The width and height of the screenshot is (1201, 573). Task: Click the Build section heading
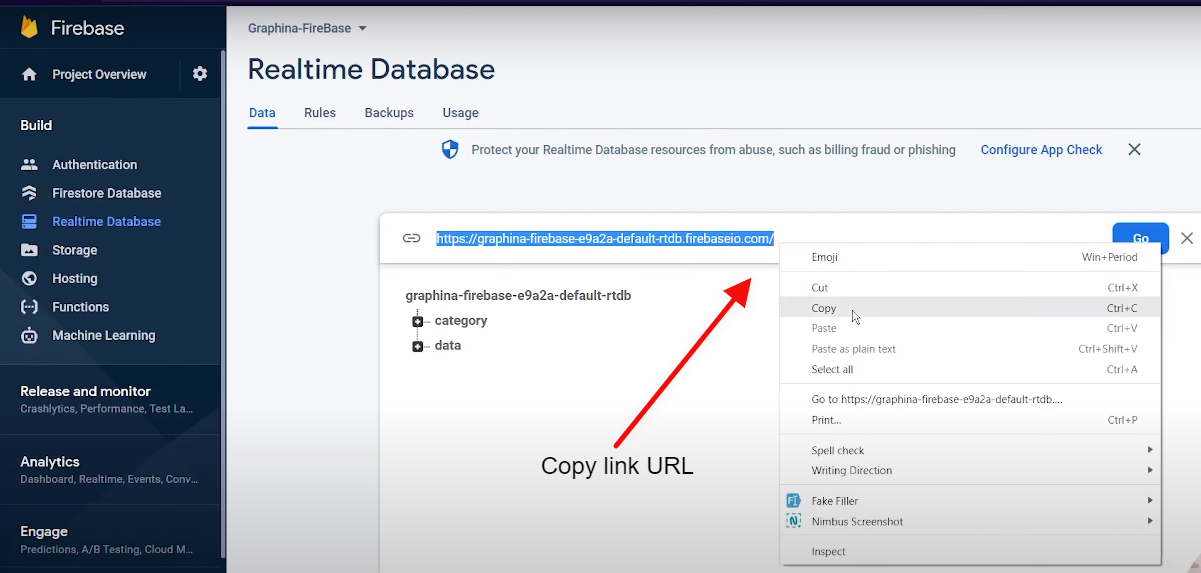tap(36, 125)
